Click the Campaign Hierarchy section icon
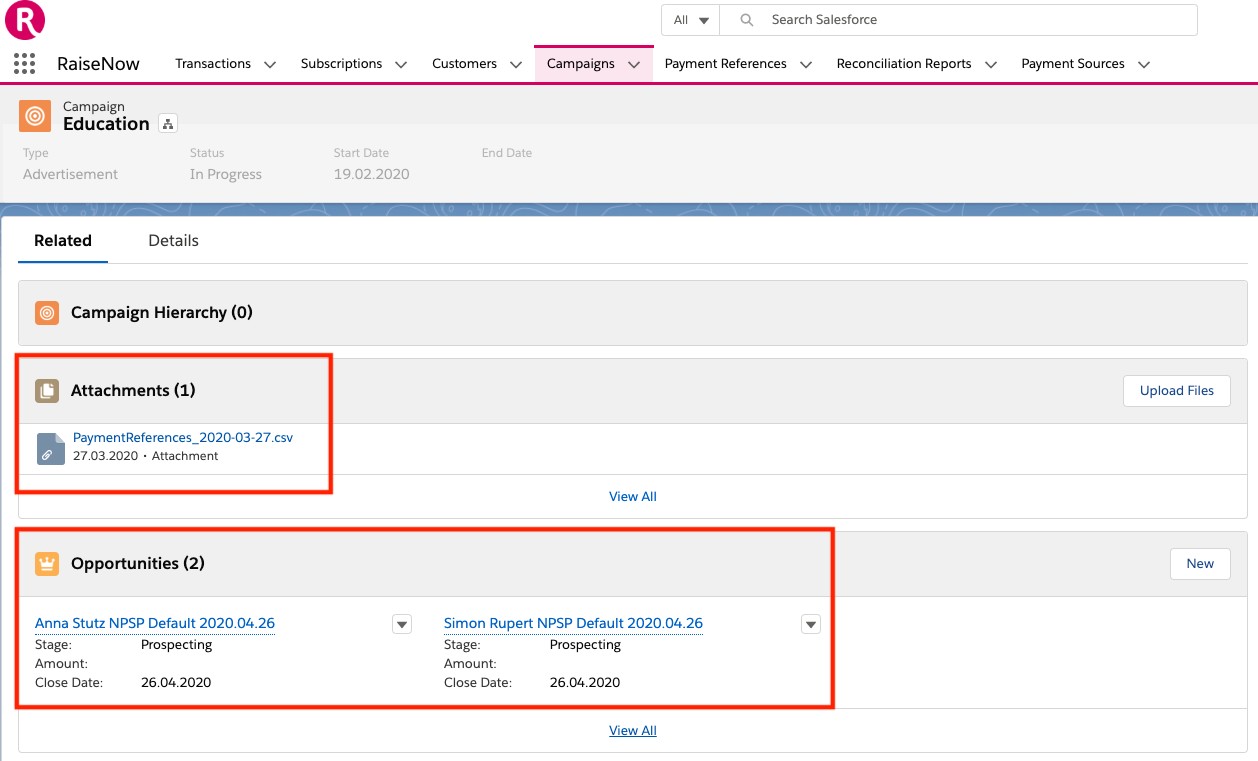The image size is (1258, 761). [x=47, y=313]
